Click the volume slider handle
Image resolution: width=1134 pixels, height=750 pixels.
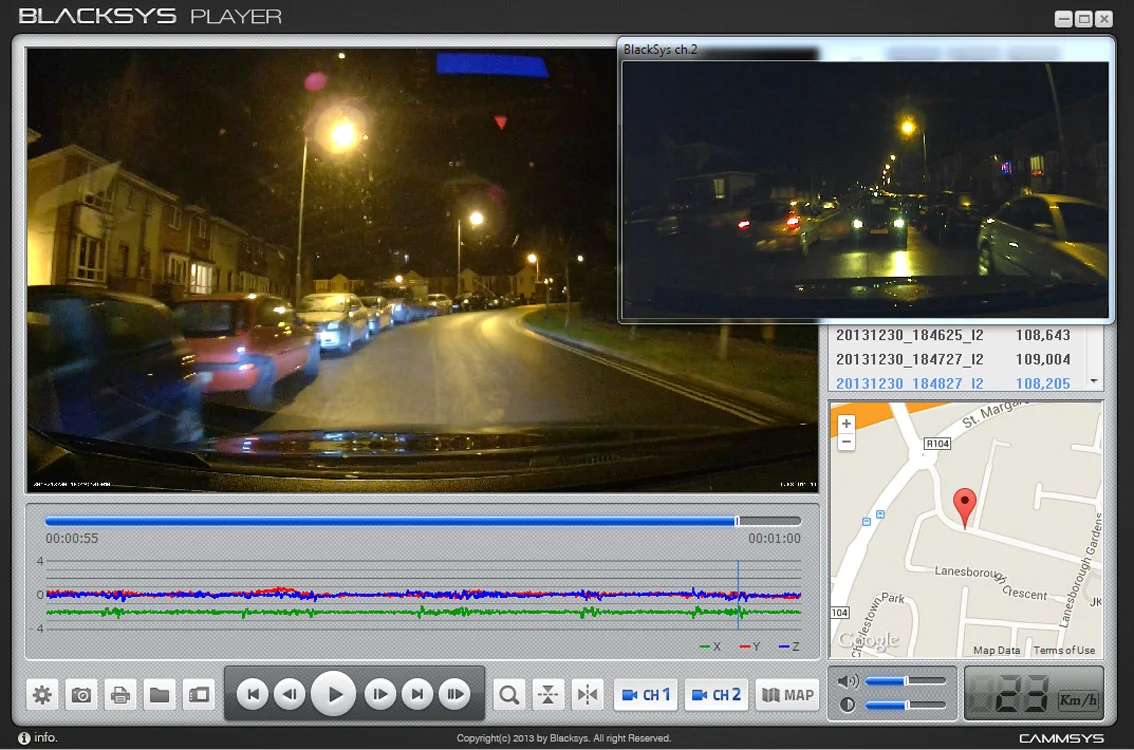click(x=905, y=681)
